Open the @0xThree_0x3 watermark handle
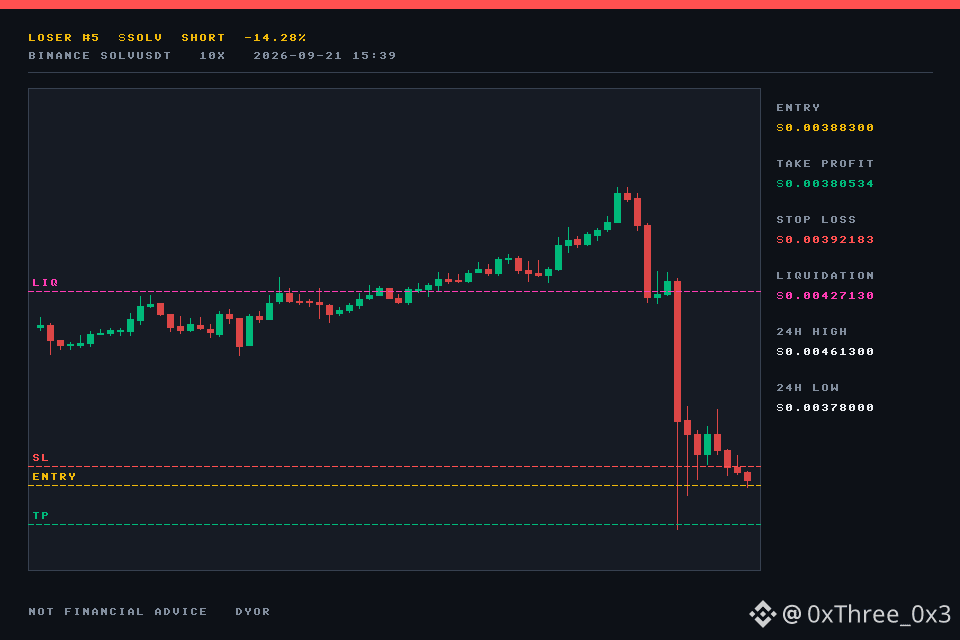 [866, 614]
